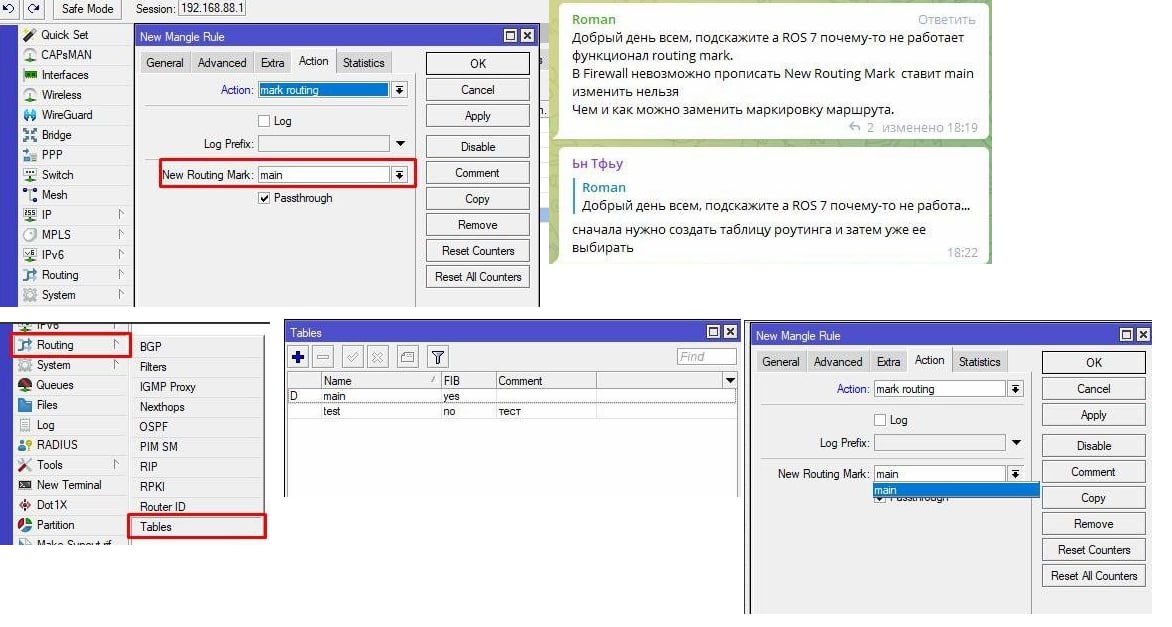
Task: Open the column chooser dropdown in Tables window
Action: (730, 380)
